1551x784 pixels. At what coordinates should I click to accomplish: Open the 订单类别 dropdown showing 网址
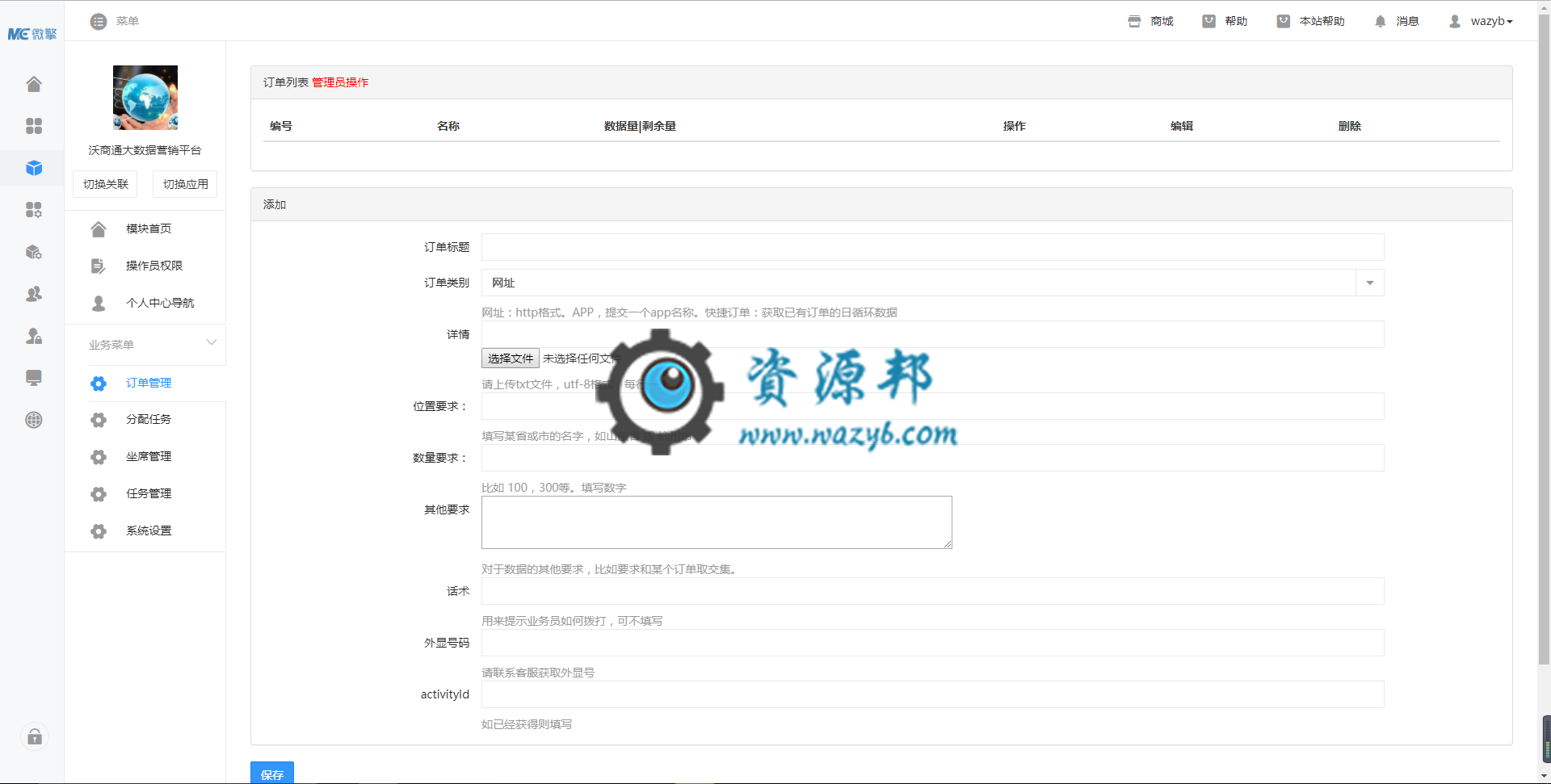tap(932, 283)
